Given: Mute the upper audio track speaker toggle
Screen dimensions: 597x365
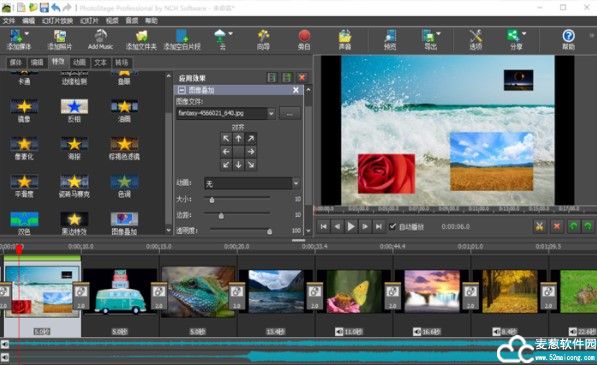Looking at the screenshot, I should tap(5, 344).
